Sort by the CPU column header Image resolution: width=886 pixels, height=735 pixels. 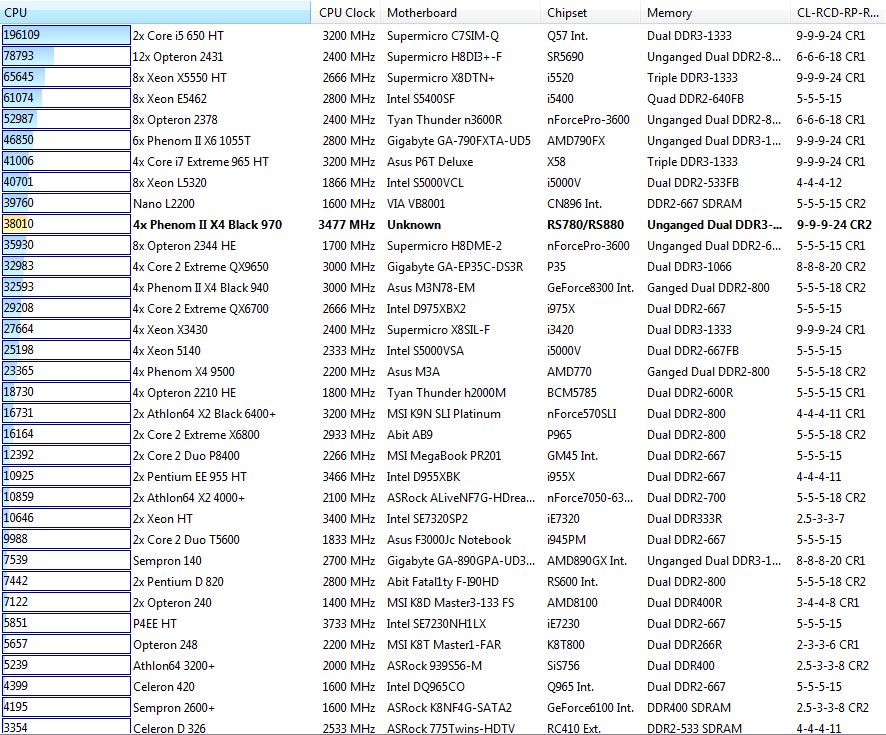click(x=155, y=12)
